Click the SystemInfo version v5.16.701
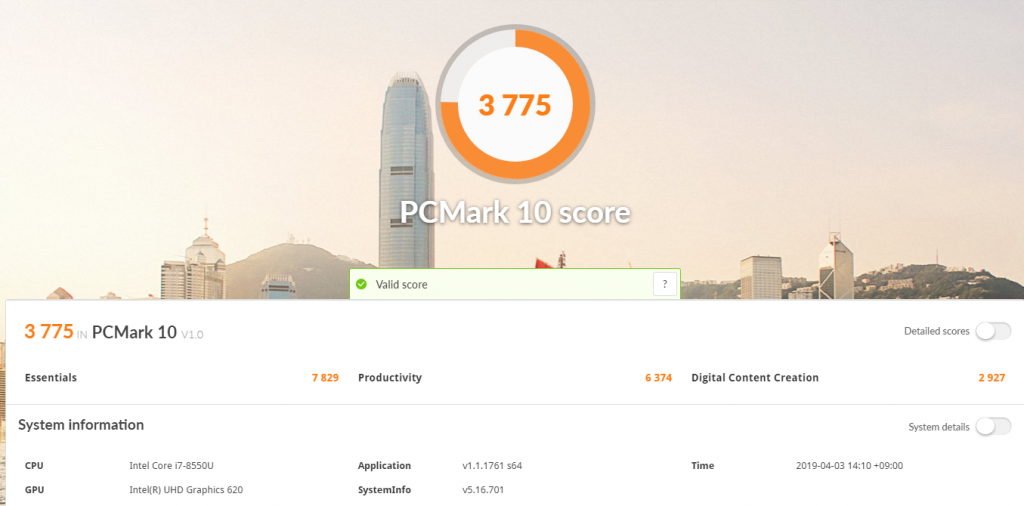Screen dimensions: 1024x506 pyautogui.click(x=483, y=490)
